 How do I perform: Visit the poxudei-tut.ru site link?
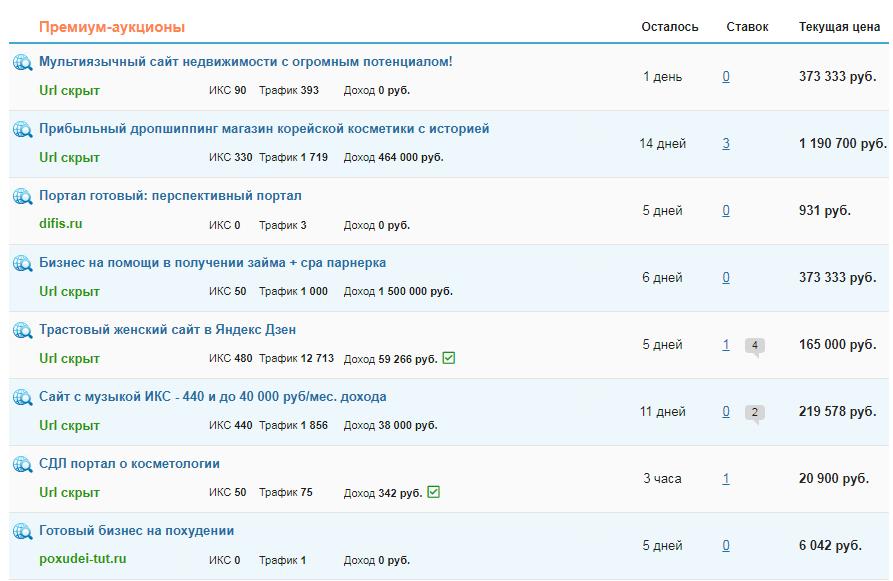tap(83, 559)
